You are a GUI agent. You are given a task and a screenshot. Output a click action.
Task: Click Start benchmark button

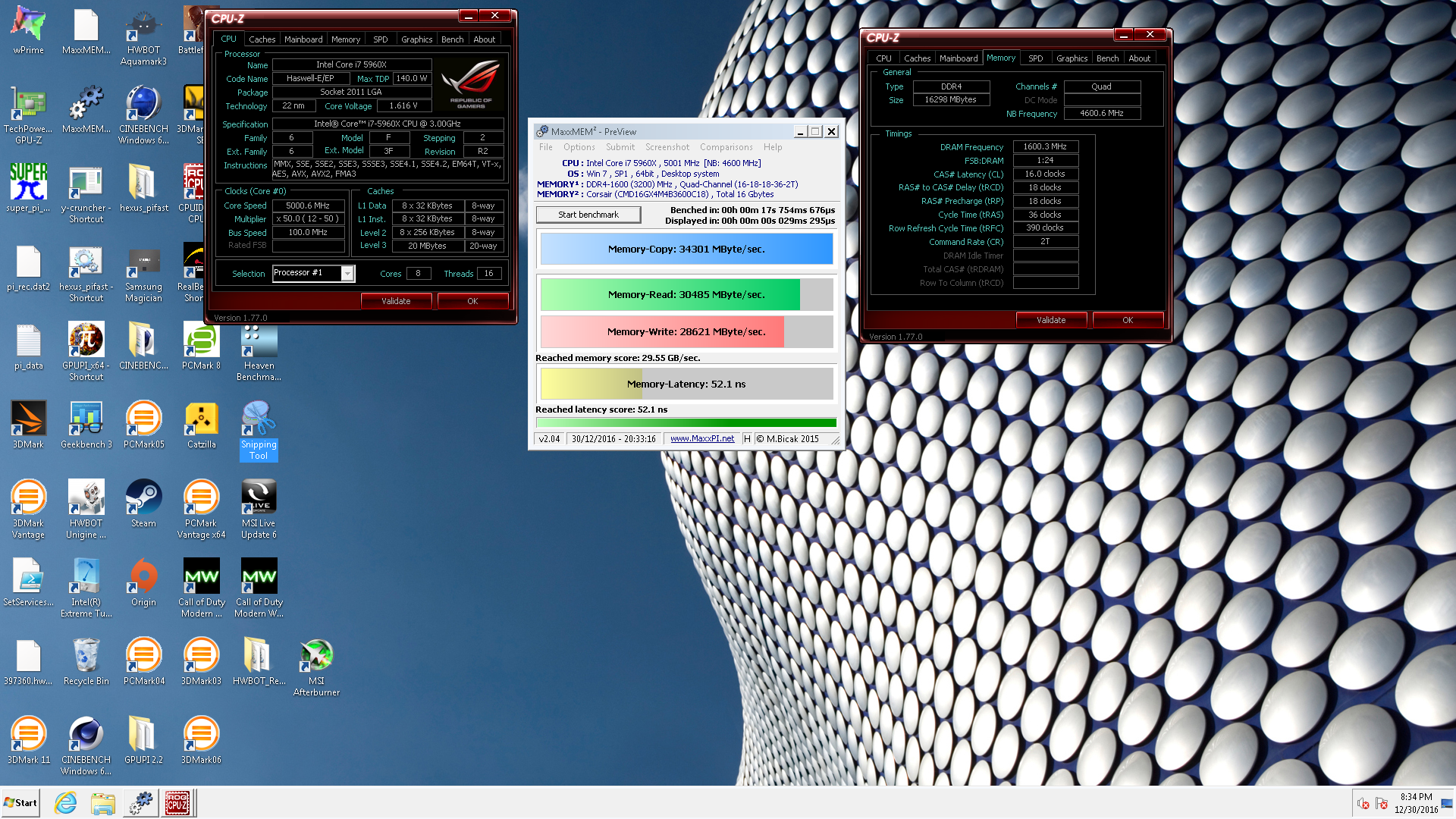(588, 215)
